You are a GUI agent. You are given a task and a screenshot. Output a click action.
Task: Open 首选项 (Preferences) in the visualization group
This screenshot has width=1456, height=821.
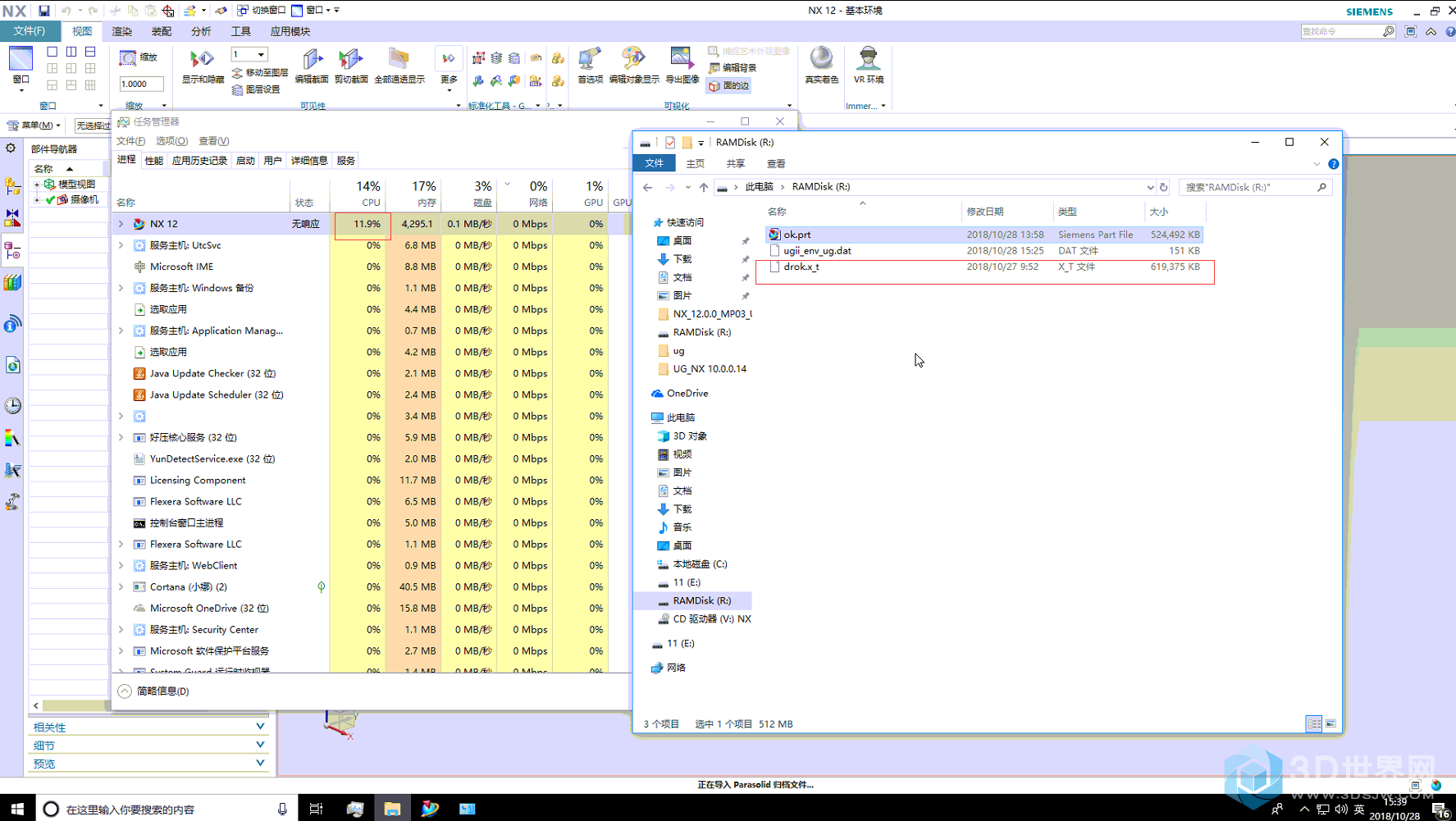pyautogui.click(x=590, y=60)
